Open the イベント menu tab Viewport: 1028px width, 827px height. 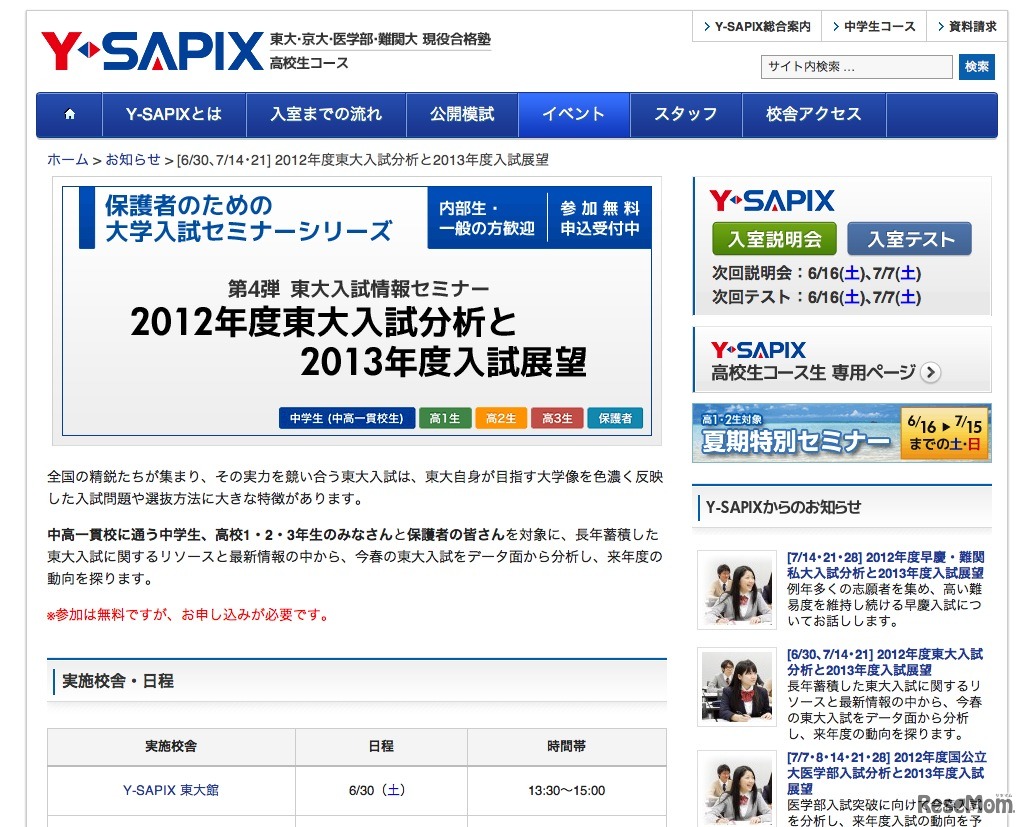573,114
